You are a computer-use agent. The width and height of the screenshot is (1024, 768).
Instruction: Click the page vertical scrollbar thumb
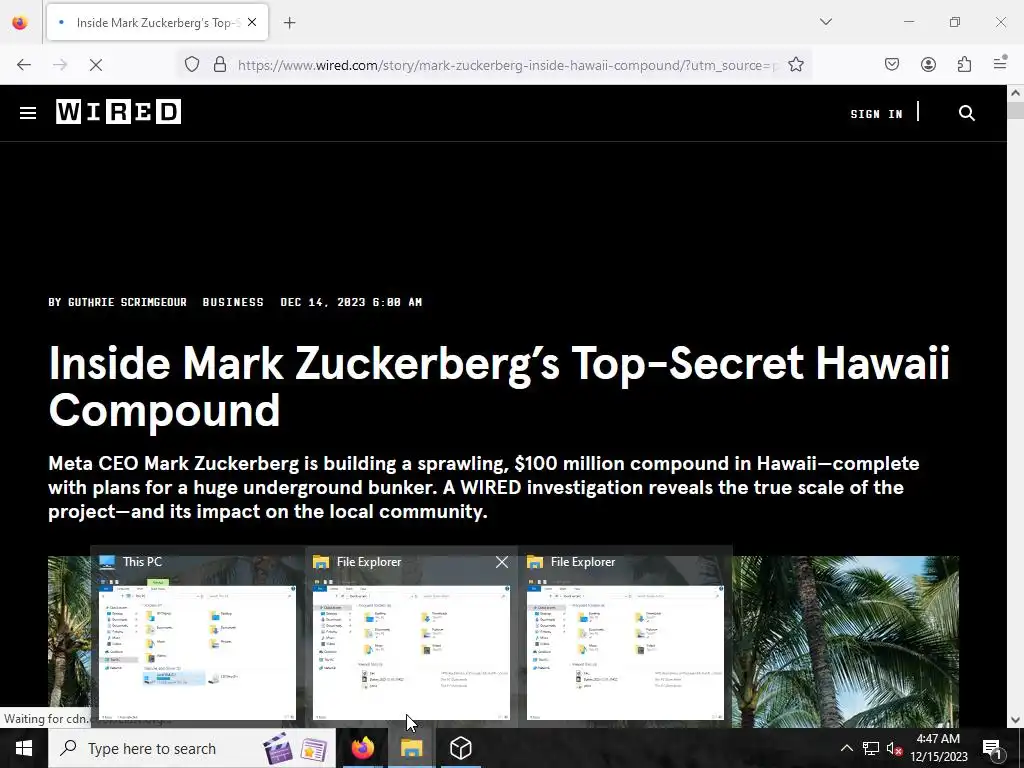1016,109
